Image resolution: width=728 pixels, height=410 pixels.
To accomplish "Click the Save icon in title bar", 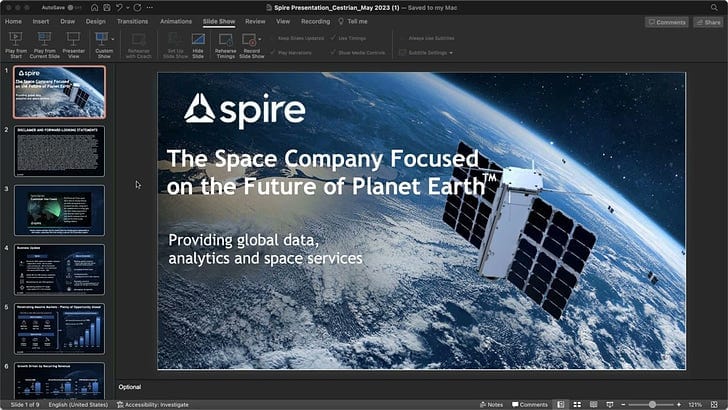I will coord(107,7).
